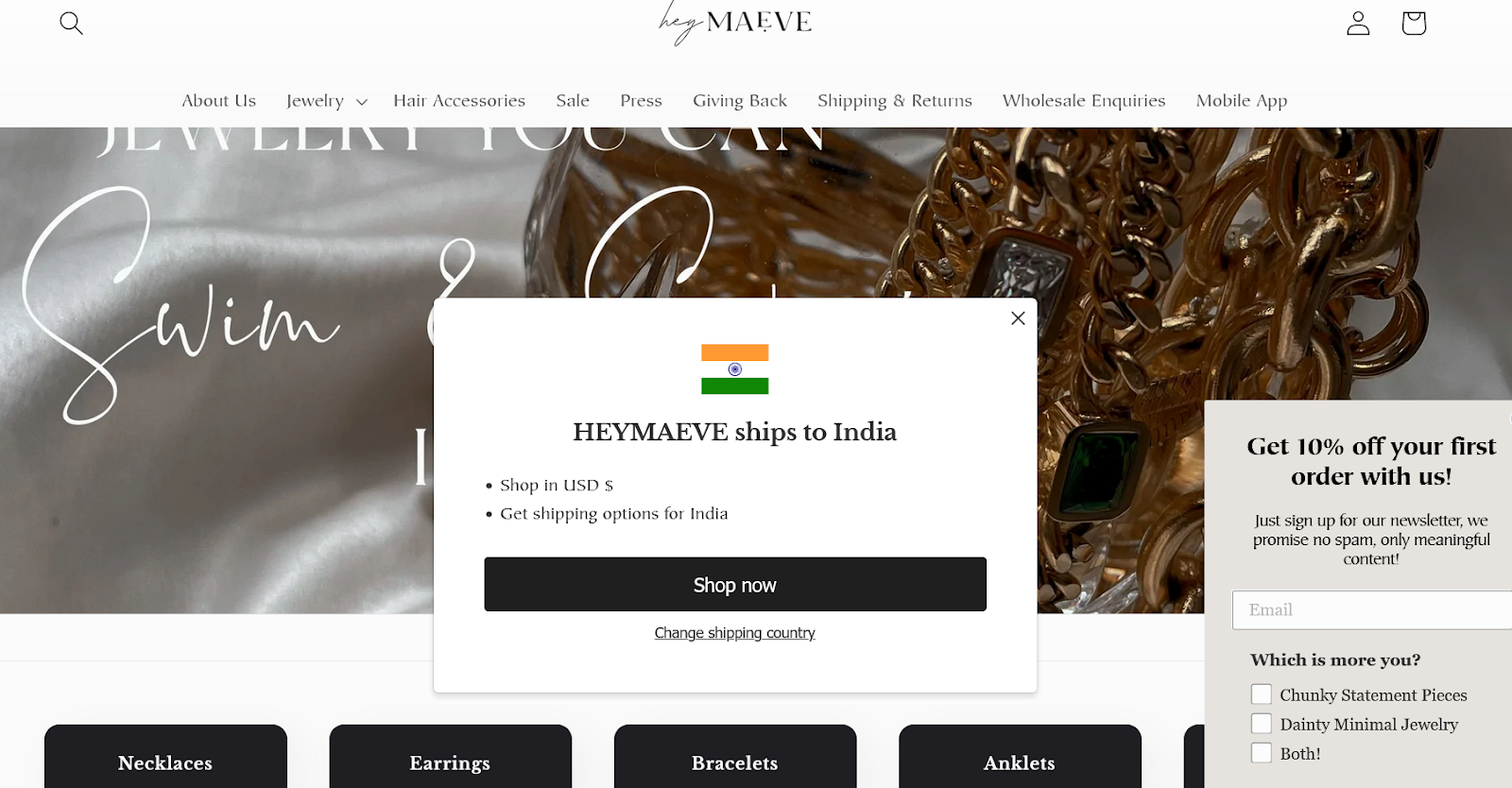
Task: Visit the Wholesale Enquiries page
Action: point(1084,100)
